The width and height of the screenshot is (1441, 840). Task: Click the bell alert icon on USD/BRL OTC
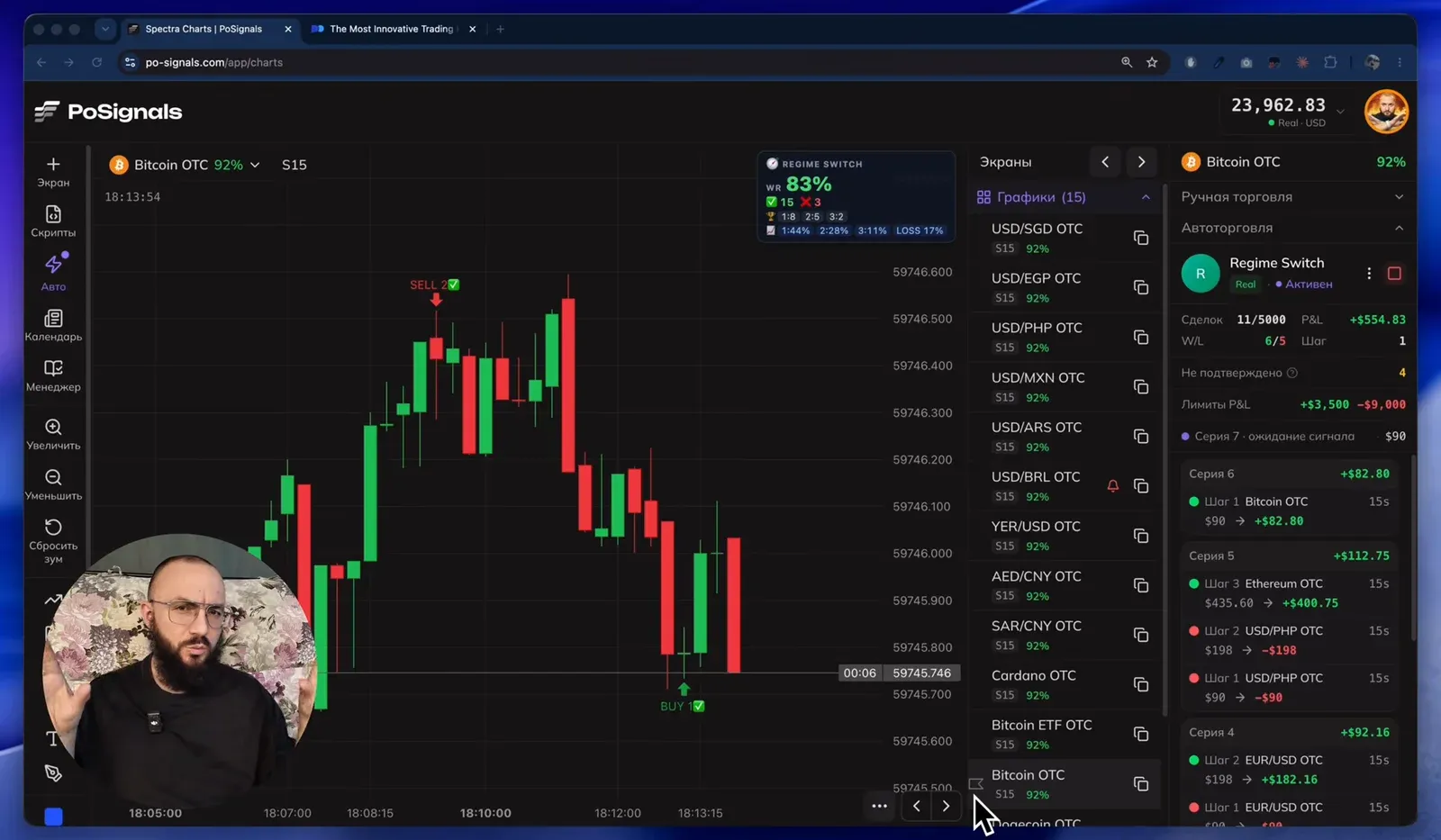coord(1113,485)
